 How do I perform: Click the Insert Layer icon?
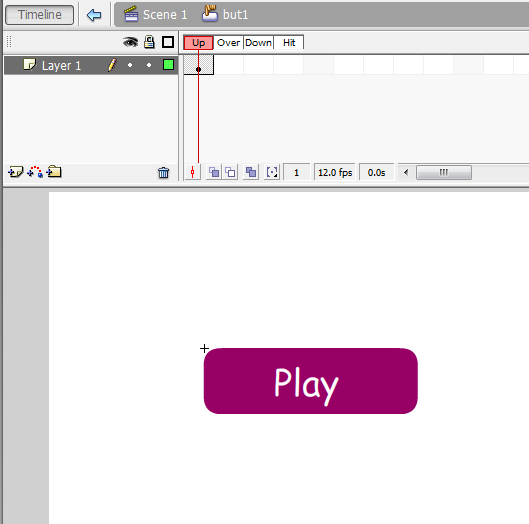16,172
